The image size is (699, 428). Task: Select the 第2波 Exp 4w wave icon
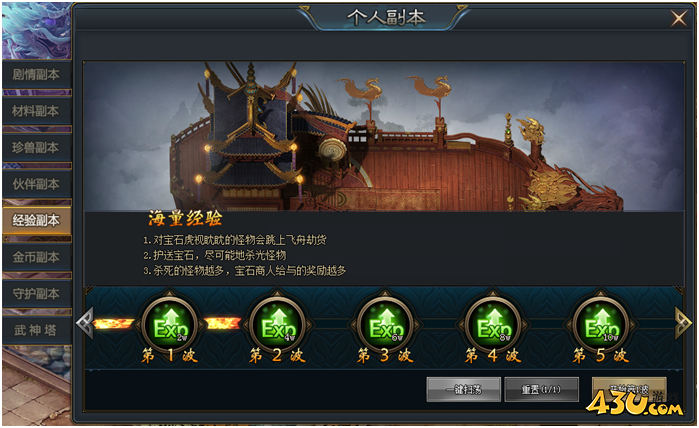tap(278, 325)
